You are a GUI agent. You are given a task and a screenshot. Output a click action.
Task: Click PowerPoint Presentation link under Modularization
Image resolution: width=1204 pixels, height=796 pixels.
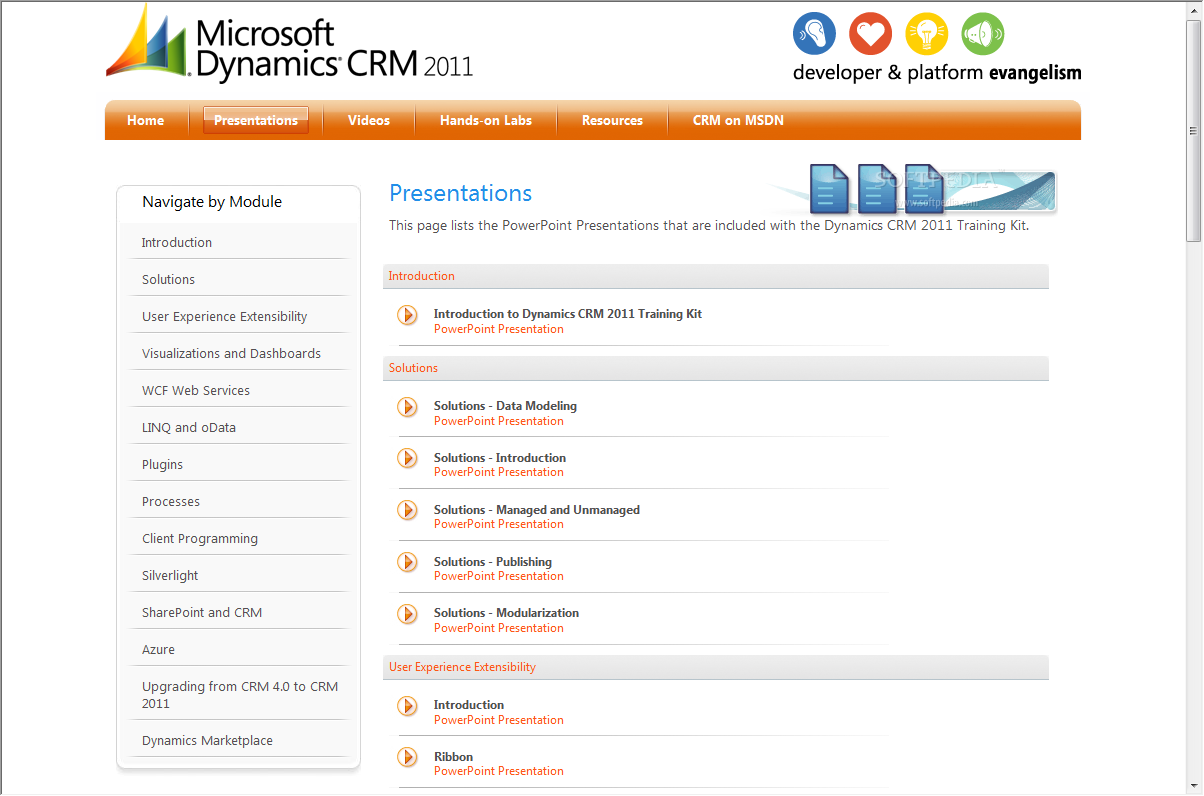coord(499,628)
